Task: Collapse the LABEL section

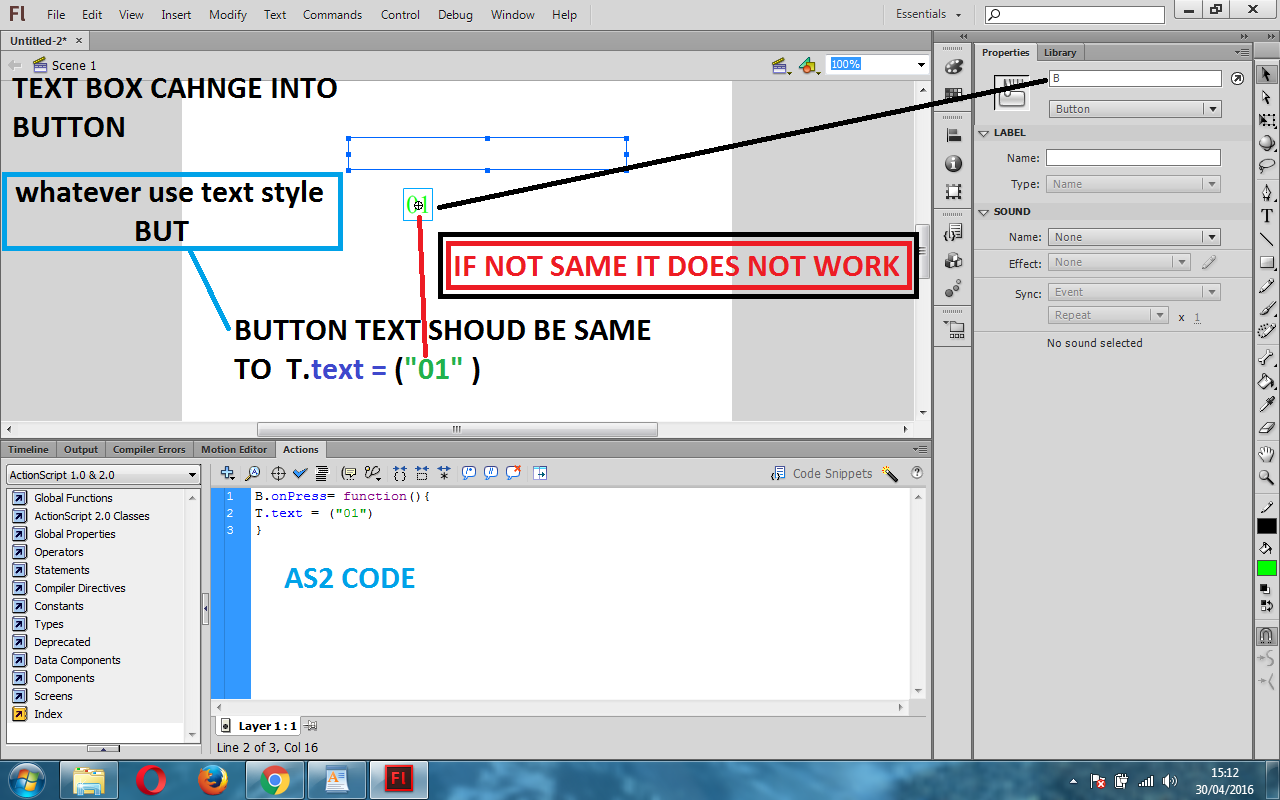Action: pos(984,133)
